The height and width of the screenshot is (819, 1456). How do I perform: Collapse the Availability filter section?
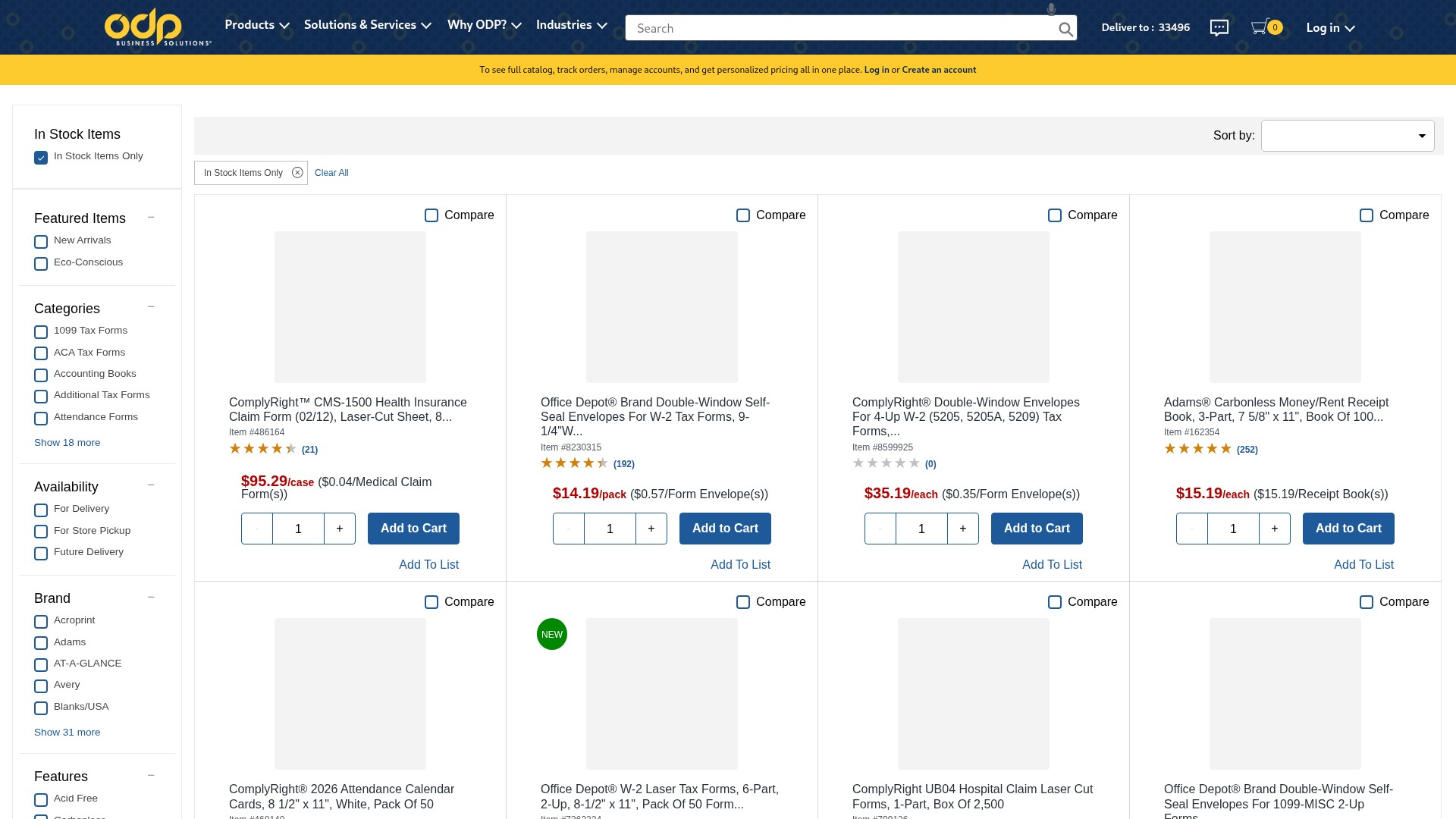click(x=151, y=485)
